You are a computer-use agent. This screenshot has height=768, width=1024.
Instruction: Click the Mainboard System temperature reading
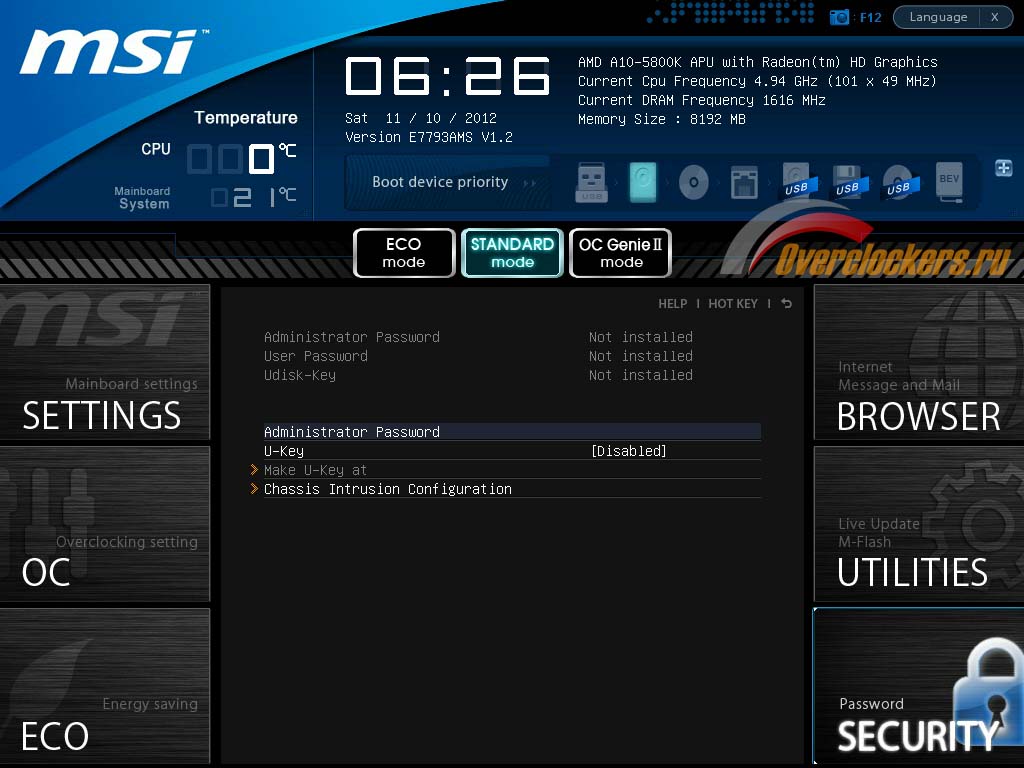pyautogui.click(x=253, y=197)
